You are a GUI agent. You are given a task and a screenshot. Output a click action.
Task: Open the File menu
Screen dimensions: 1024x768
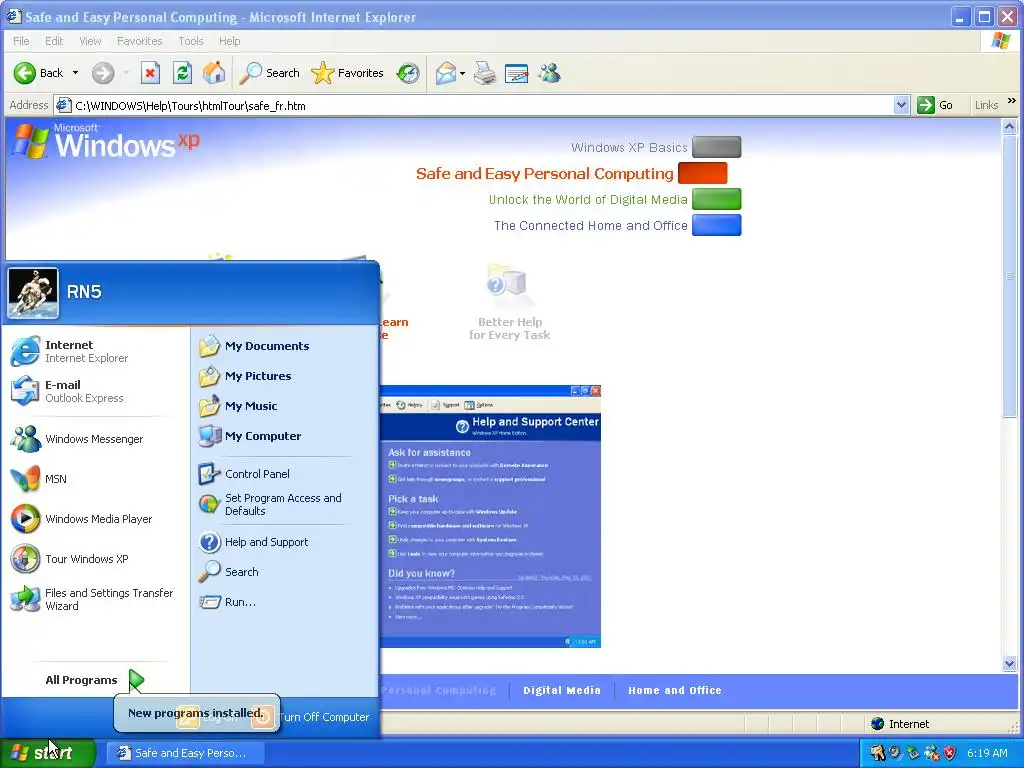21,41
